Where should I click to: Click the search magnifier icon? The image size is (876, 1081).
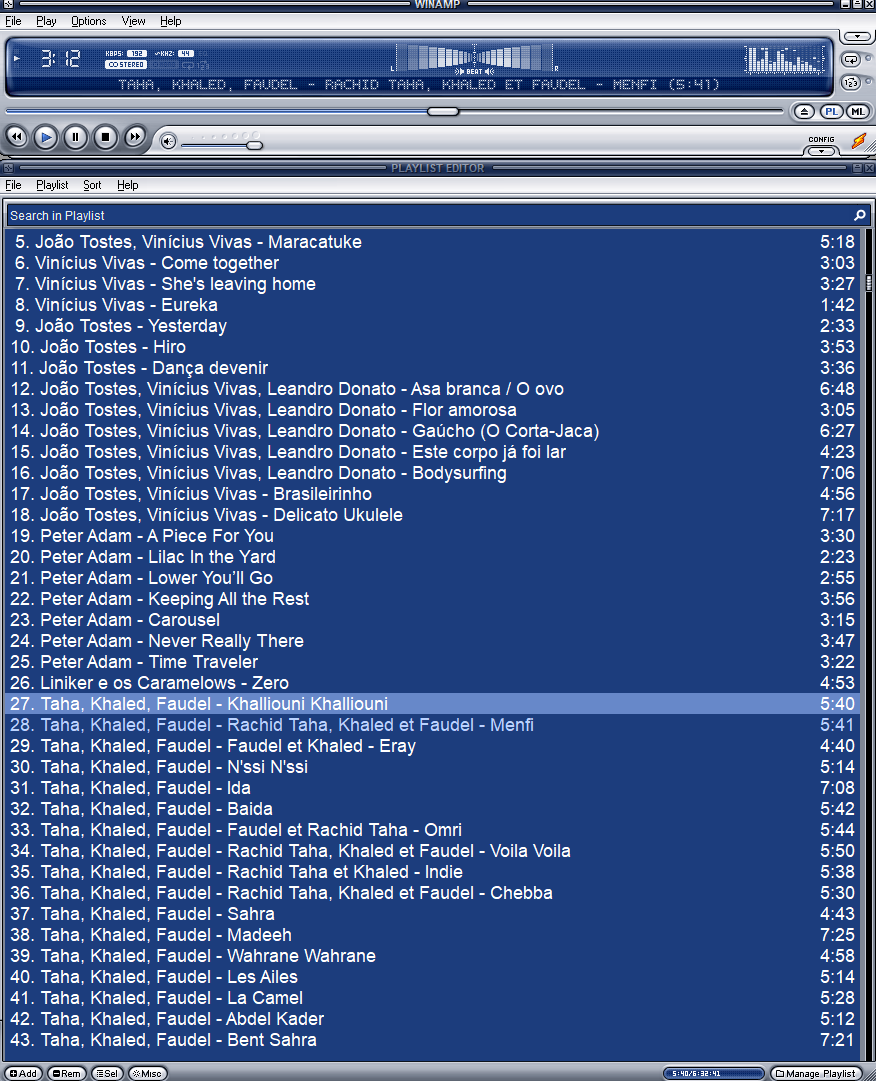point(859,216)
